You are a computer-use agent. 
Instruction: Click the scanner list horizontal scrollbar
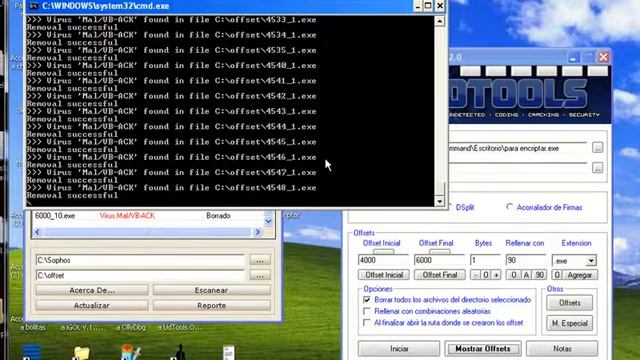pos(147,232)
